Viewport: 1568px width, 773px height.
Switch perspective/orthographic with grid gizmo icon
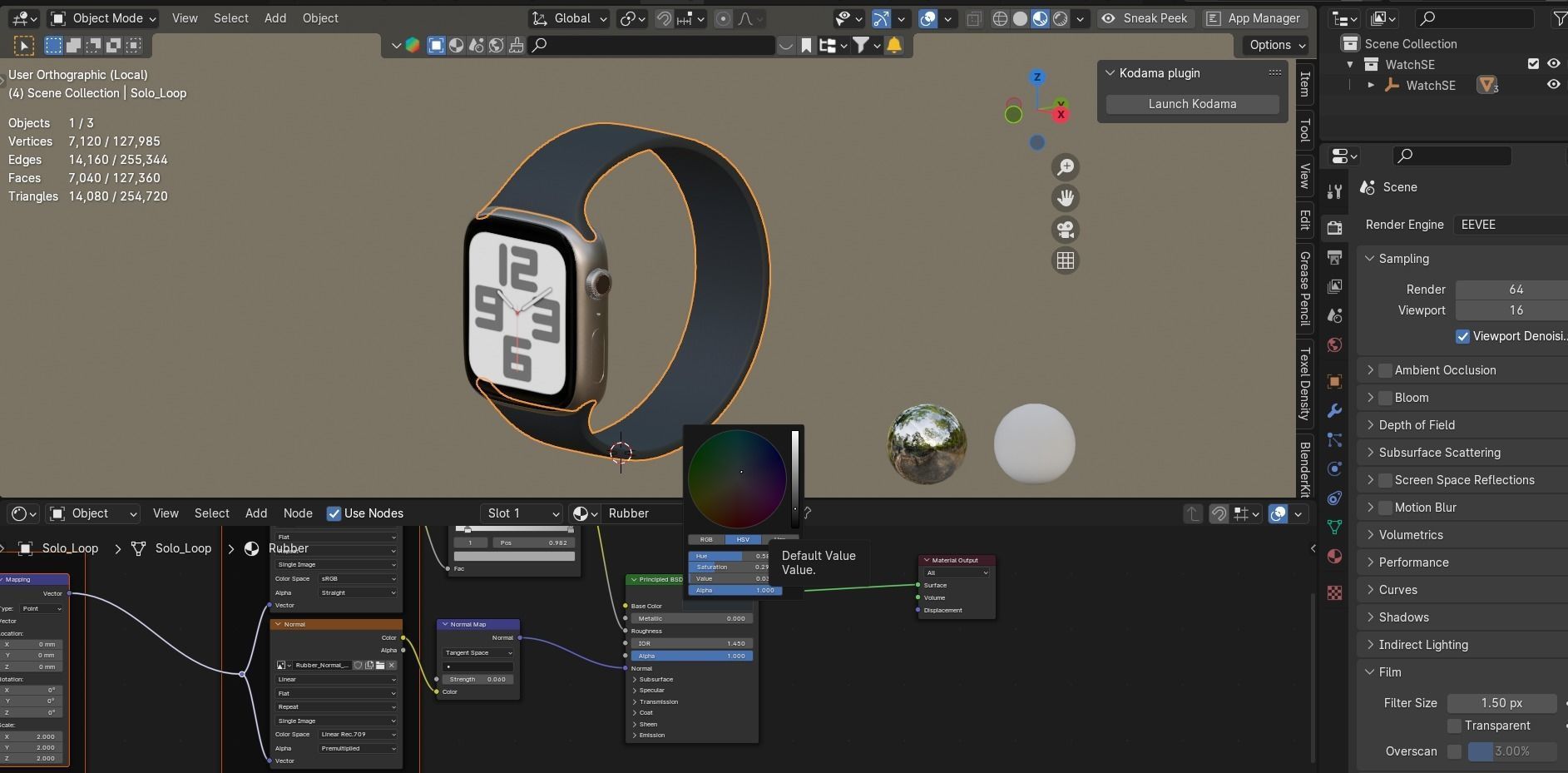point(1066,260)
